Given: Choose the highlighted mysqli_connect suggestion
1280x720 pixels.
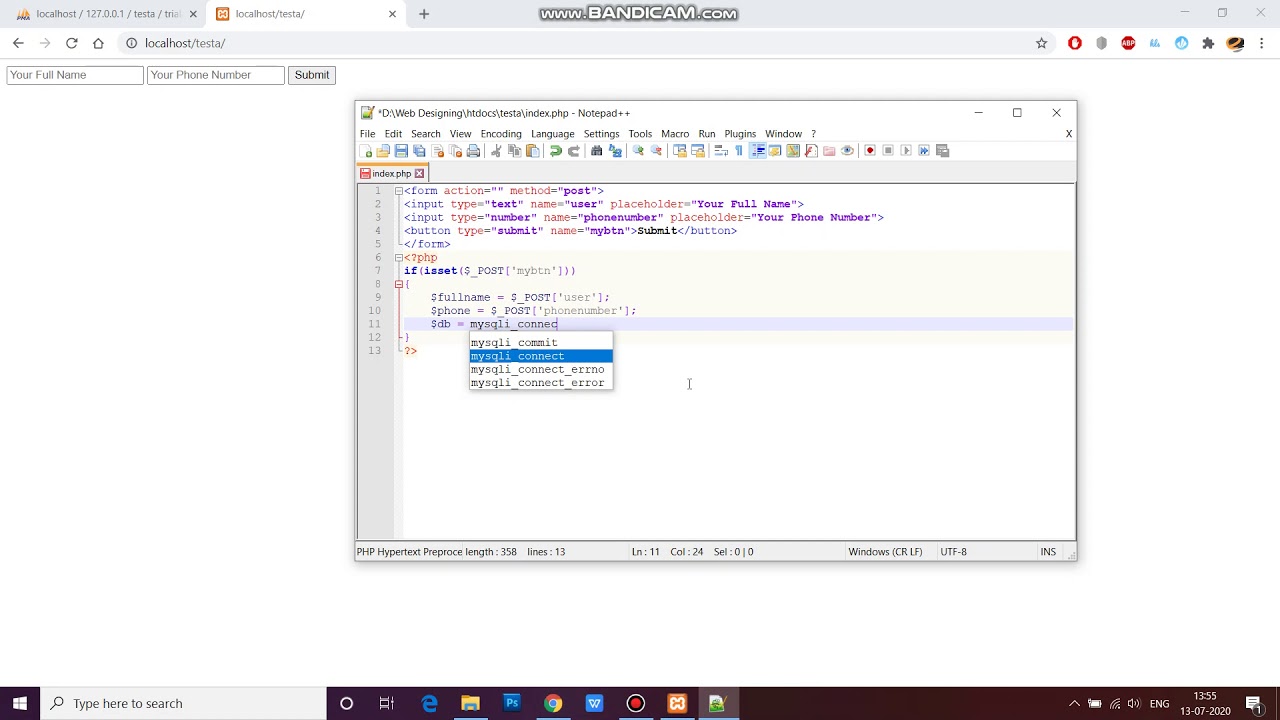Looking at the screenshot, I should click(540, 356).
